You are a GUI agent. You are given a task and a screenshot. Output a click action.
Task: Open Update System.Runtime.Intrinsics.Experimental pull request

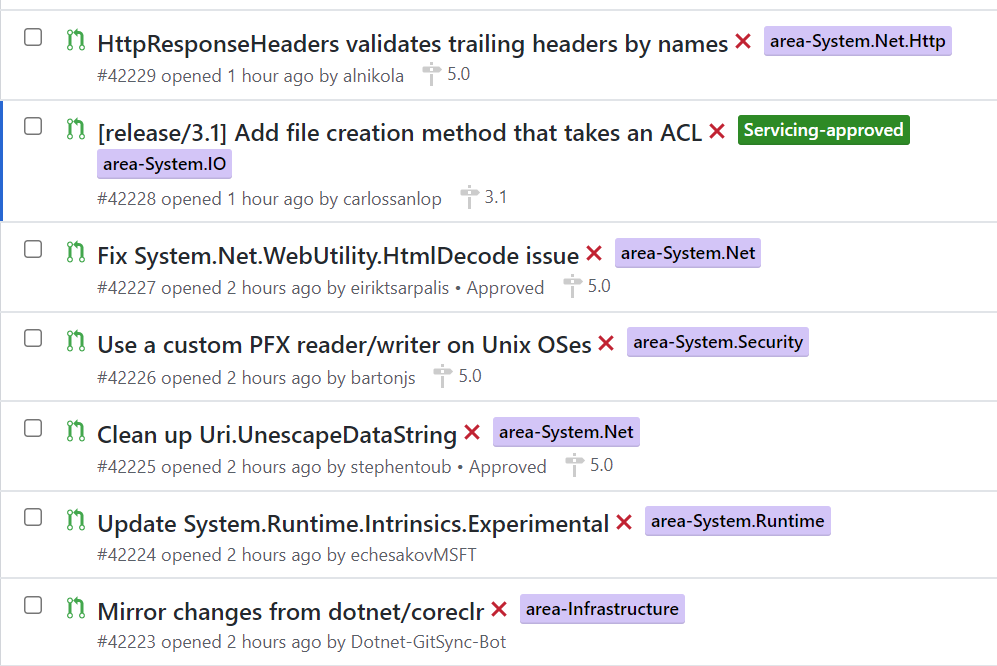pyautogui.click(x=353, y=524)
